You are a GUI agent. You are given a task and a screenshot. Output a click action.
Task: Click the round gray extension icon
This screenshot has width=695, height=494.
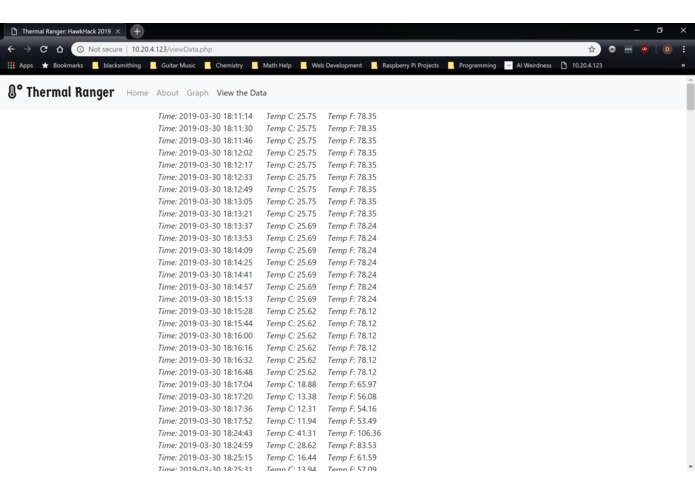612,49
